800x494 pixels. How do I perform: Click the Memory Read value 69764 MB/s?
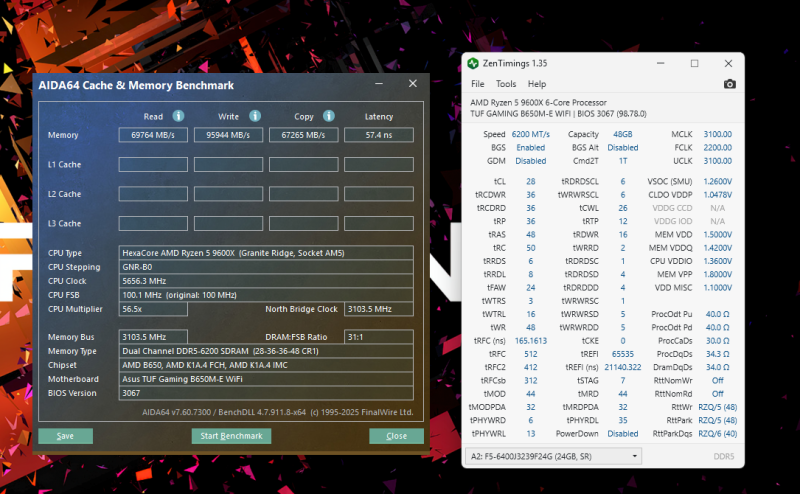[153, 135]
